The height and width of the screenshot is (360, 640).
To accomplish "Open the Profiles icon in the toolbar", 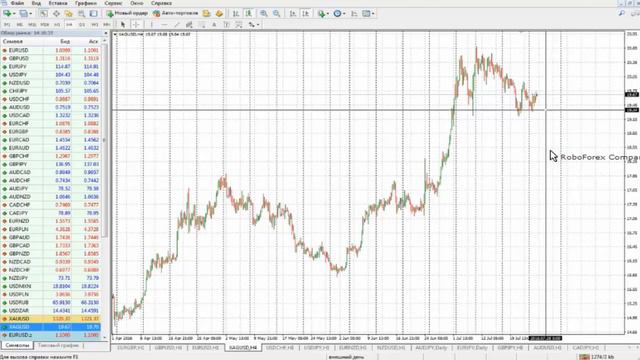I will [24, 13].
